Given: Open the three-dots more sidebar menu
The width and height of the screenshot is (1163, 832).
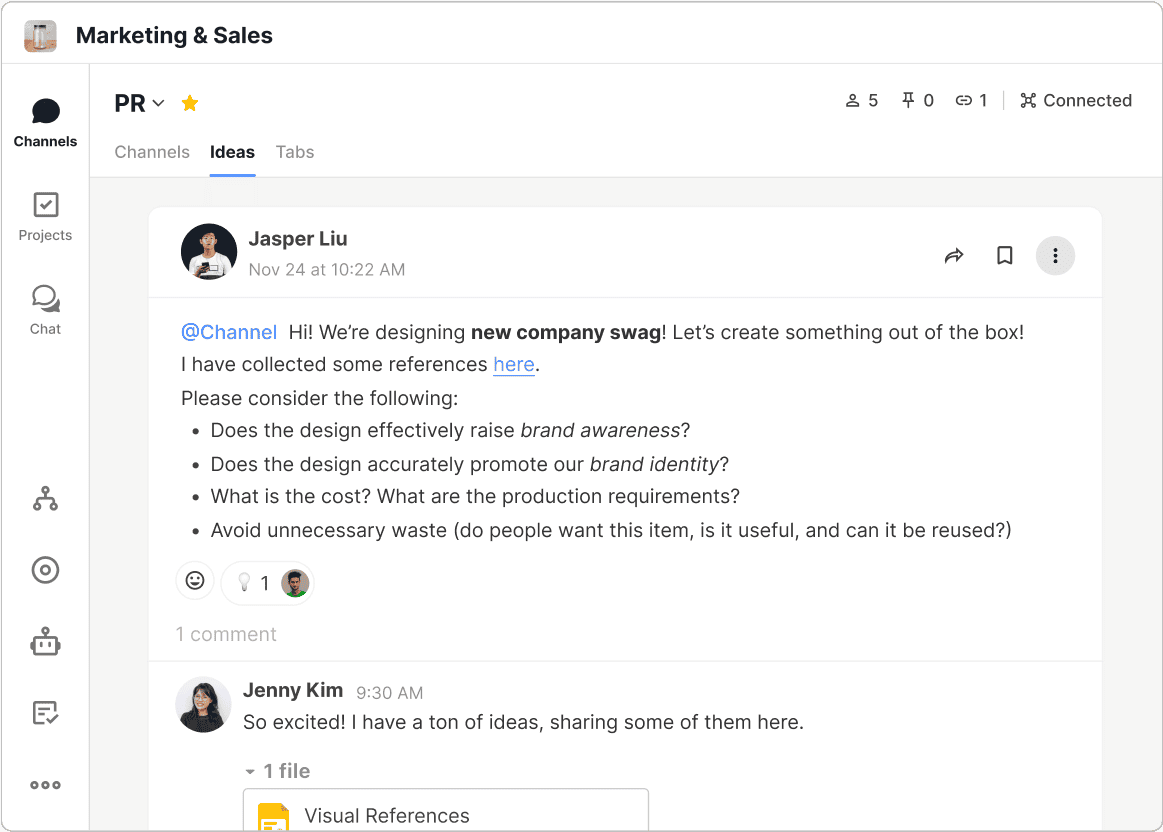Looking at the screenshot, I should pyautogui.click(x=45, y=785).
